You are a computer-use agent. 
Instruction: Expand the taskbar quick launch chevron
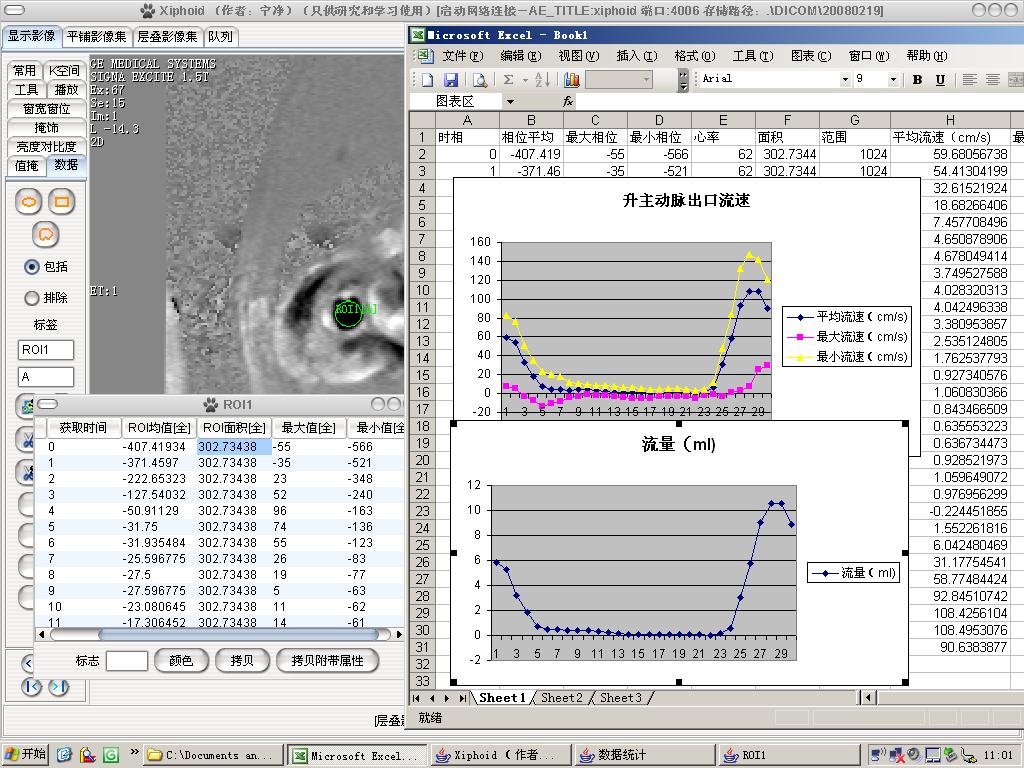pos(134,752)
